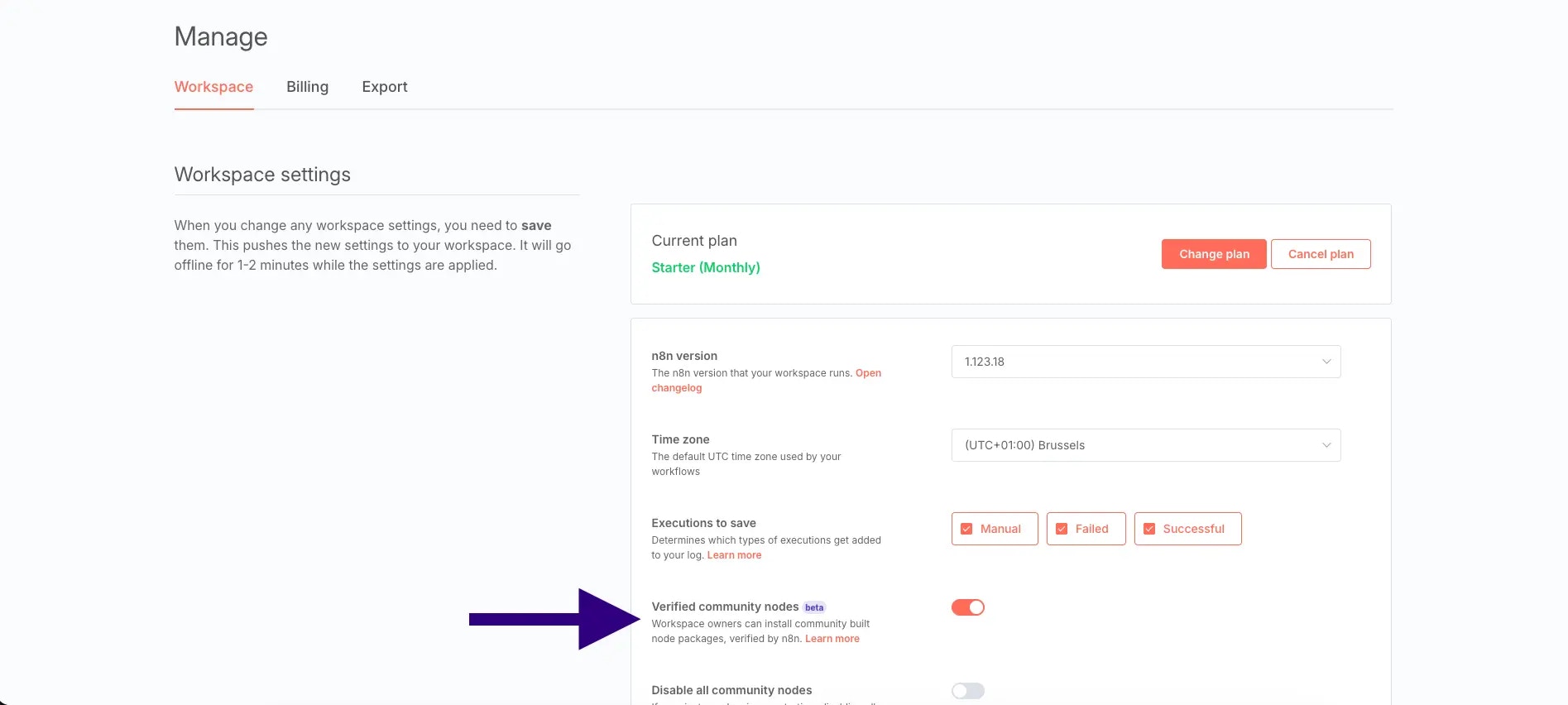Switch to the Workspace tab
Image resolution: width=1568 pixels, height=705 pixels.
[x=213, y=87]
